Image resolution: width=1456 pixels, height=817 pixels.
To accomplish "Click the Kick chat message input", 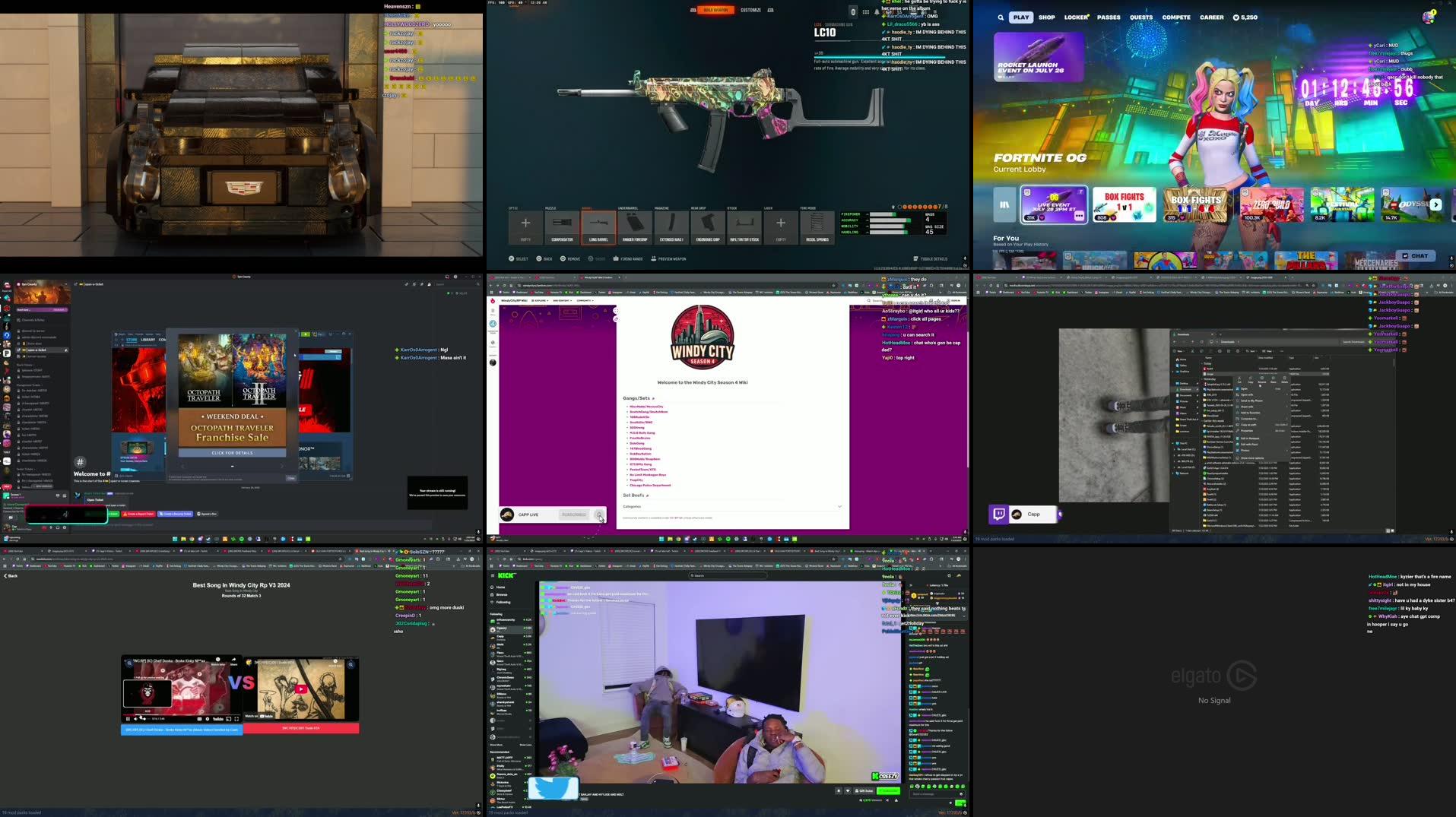I will point(936,794).
